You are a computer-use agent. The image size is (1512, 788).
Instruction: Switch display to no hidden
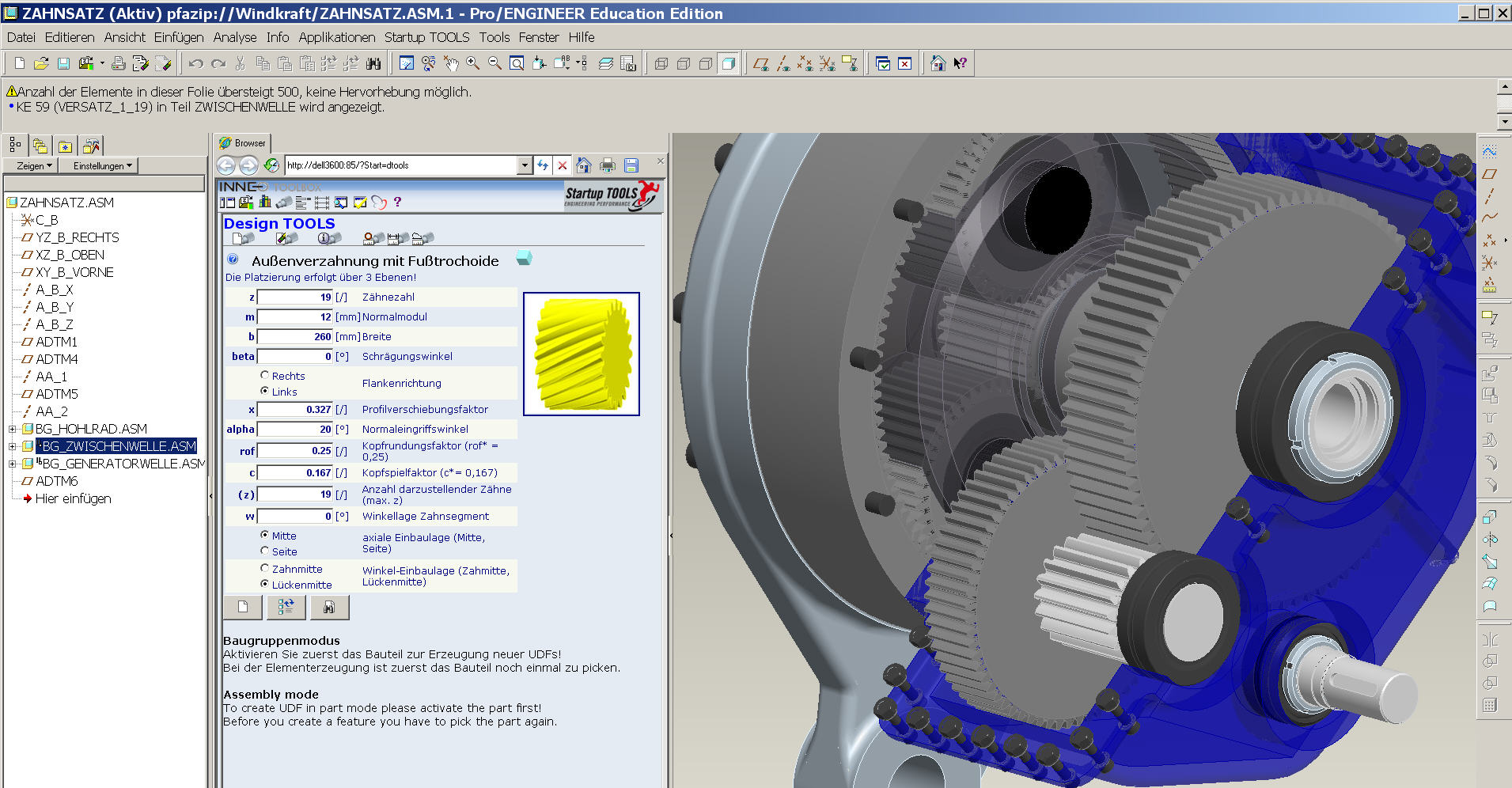706,63
